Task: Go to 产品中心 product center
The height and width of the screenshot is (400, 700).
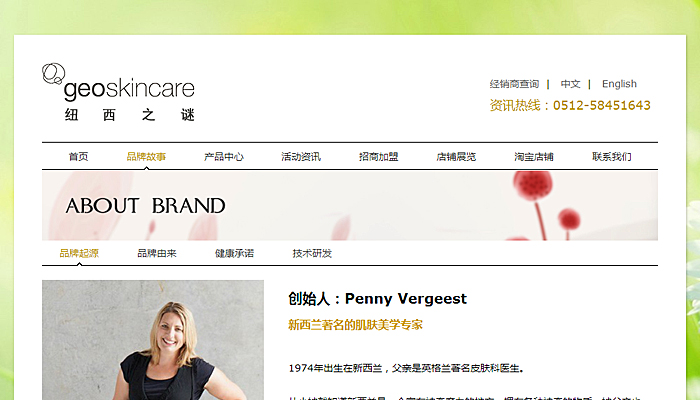Action: (224, 157)
